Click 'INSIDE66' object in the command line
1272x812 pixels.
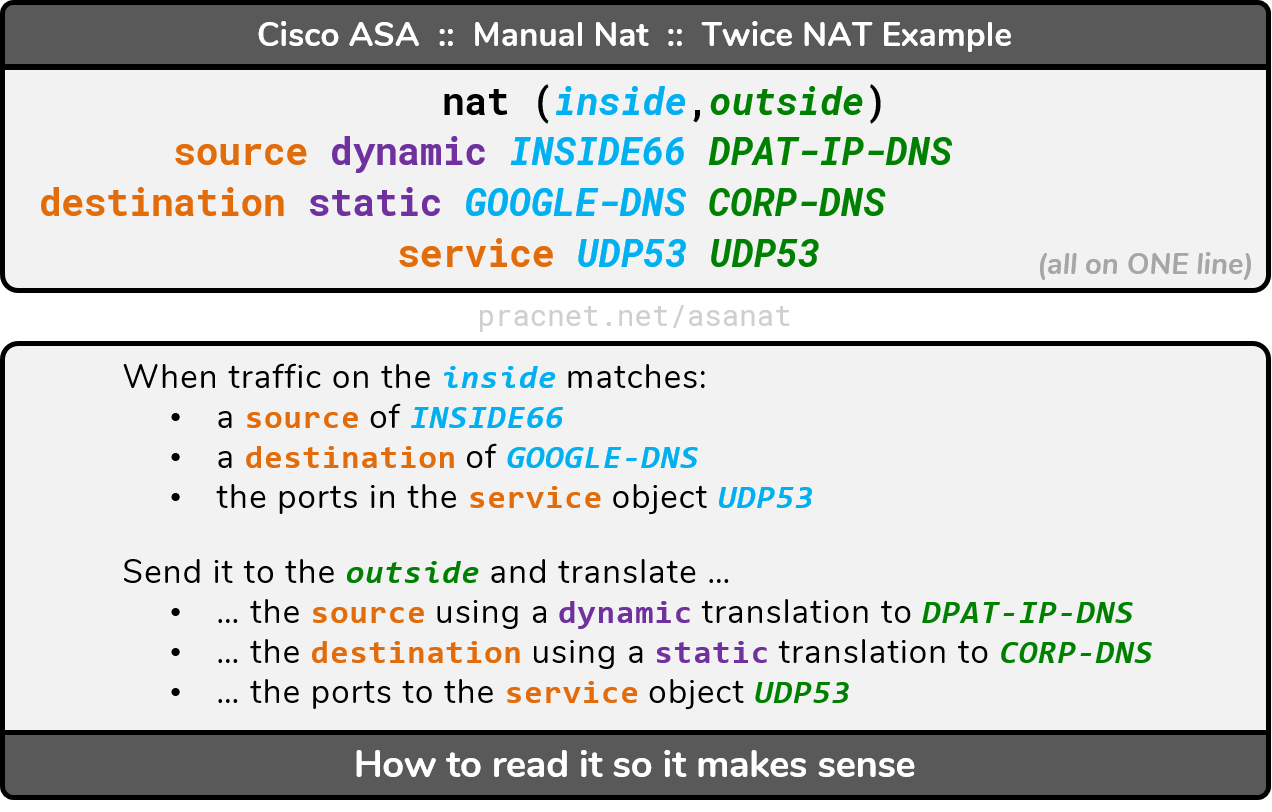[598, 152]
